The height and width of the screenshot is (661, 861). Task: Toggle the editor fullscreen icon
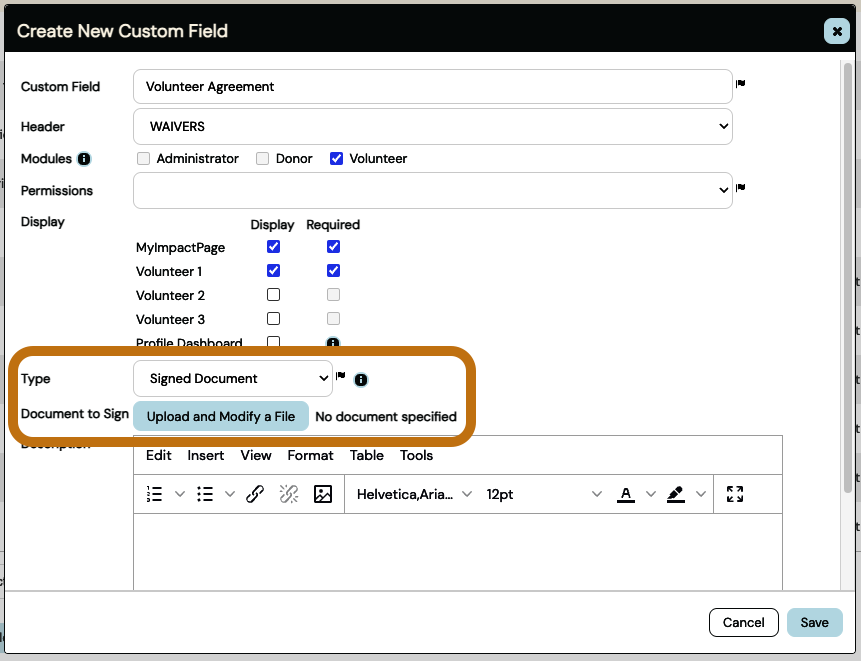735,494
